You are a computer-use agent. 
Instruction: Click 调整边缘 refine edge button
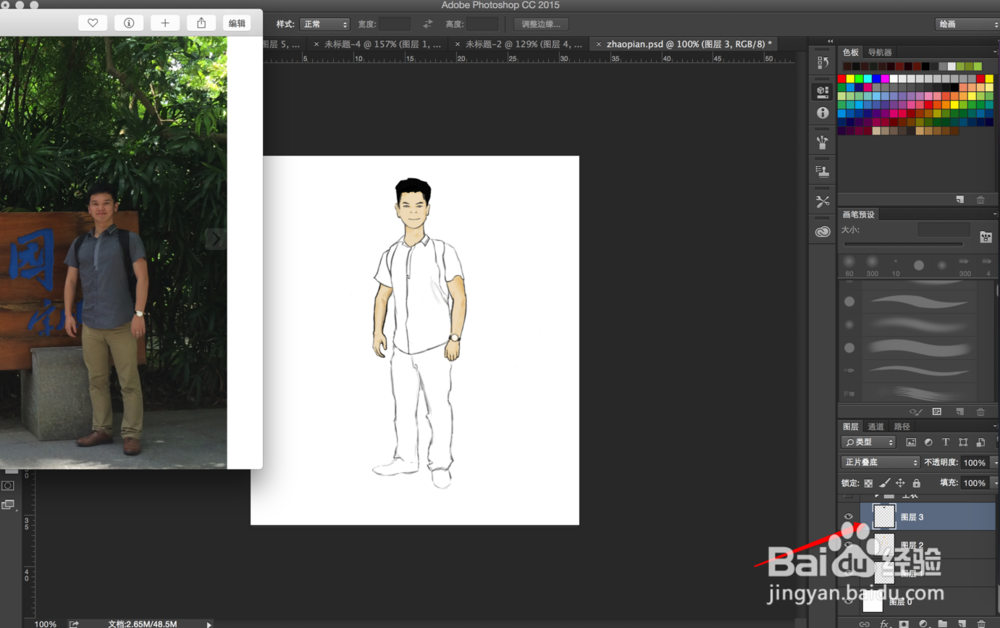541,24
